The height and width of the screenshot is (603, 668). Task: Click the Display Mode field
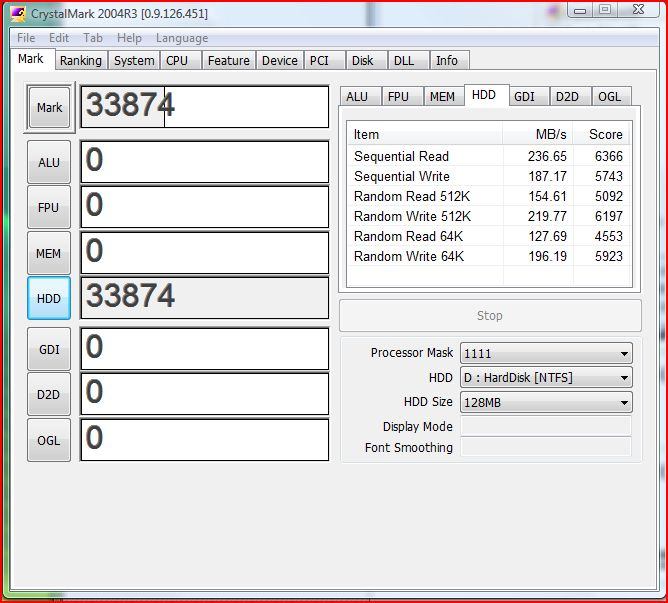pos(546,427)
